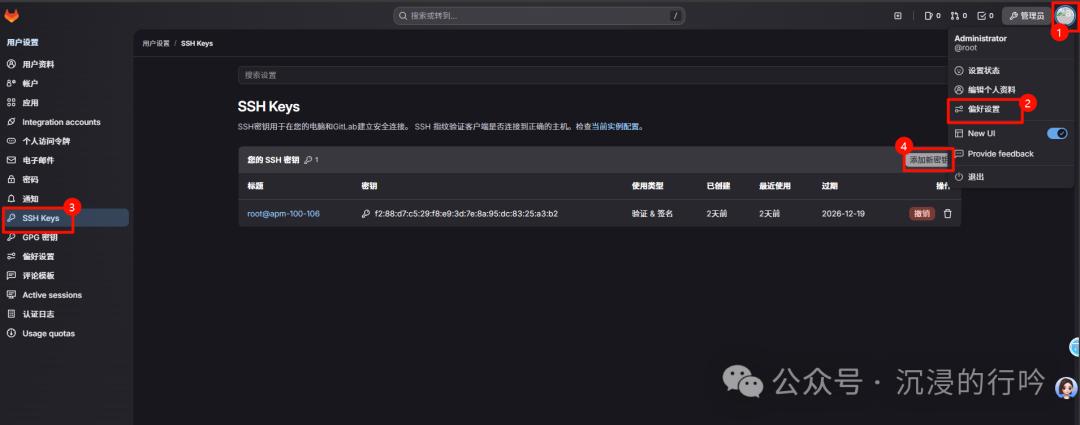This screenshot has width=1080, height=425.
Task: Open 认证日志 in the sidebar
Action: (65, 314)
